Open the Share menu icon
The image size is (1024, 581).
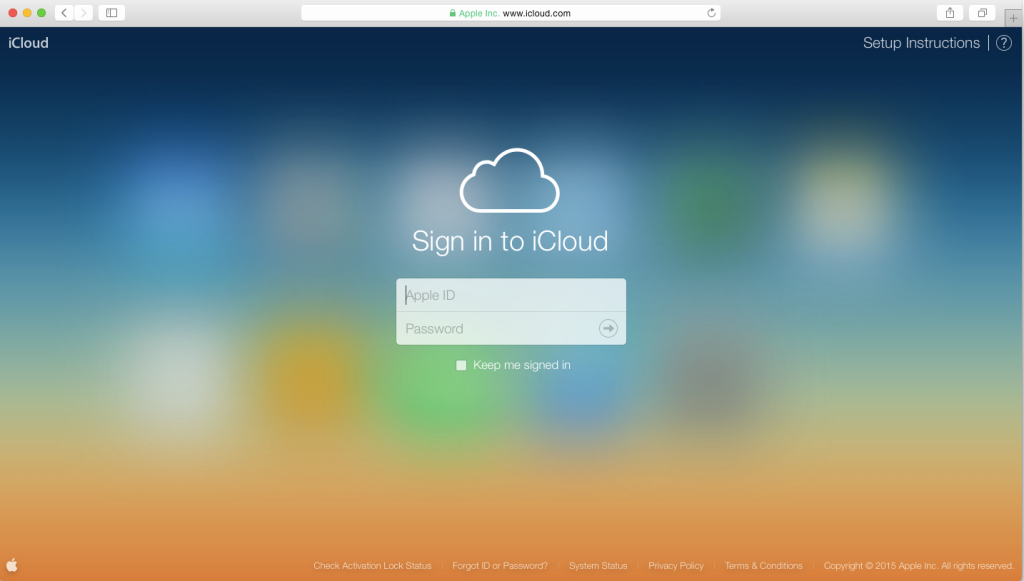click(950, 13)
